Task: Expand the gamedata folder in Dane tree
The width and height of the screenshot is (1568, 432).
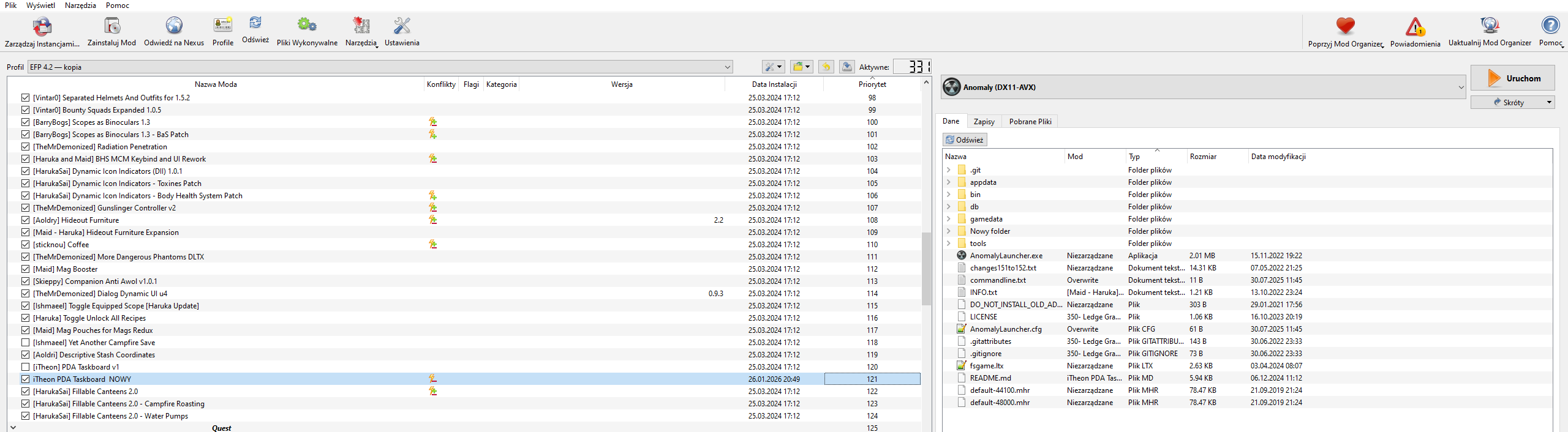Action: (x=949, y=219)
